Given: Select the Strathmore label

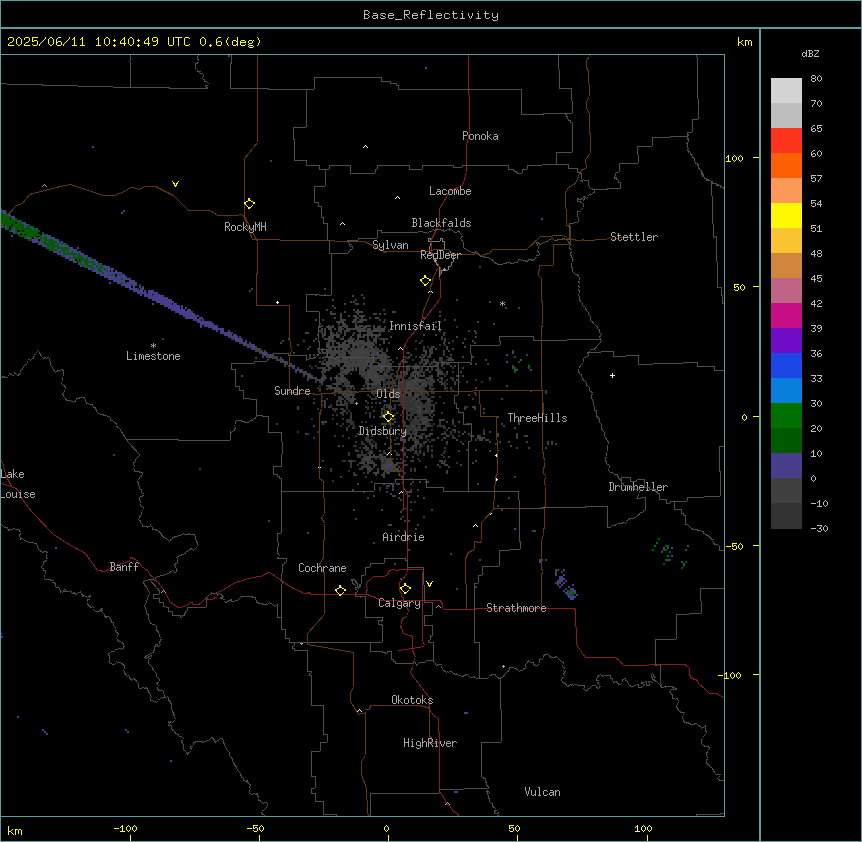Looking at the screenshot, I should (x=516, y=608).
